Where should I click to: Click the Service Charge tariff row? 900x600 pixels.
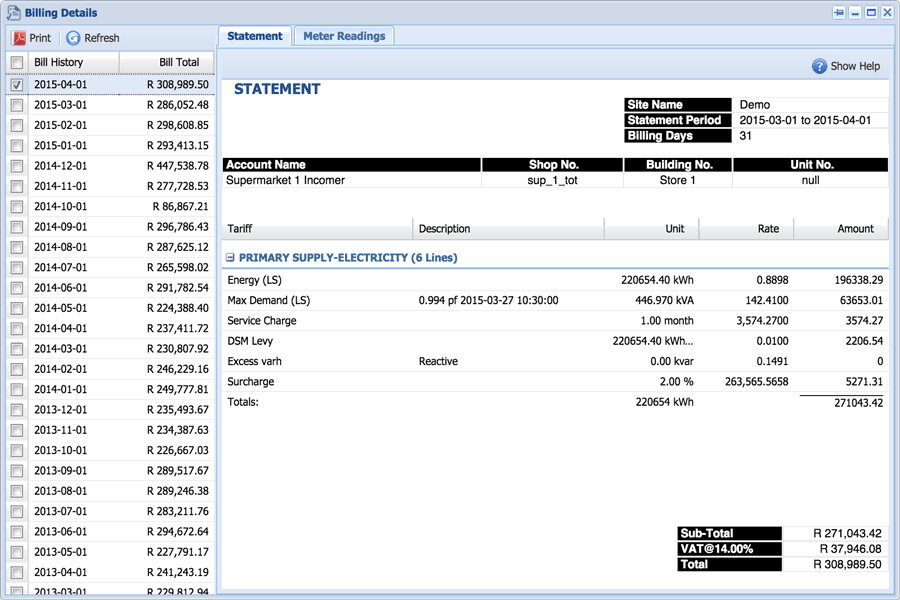tap(555, 321)
